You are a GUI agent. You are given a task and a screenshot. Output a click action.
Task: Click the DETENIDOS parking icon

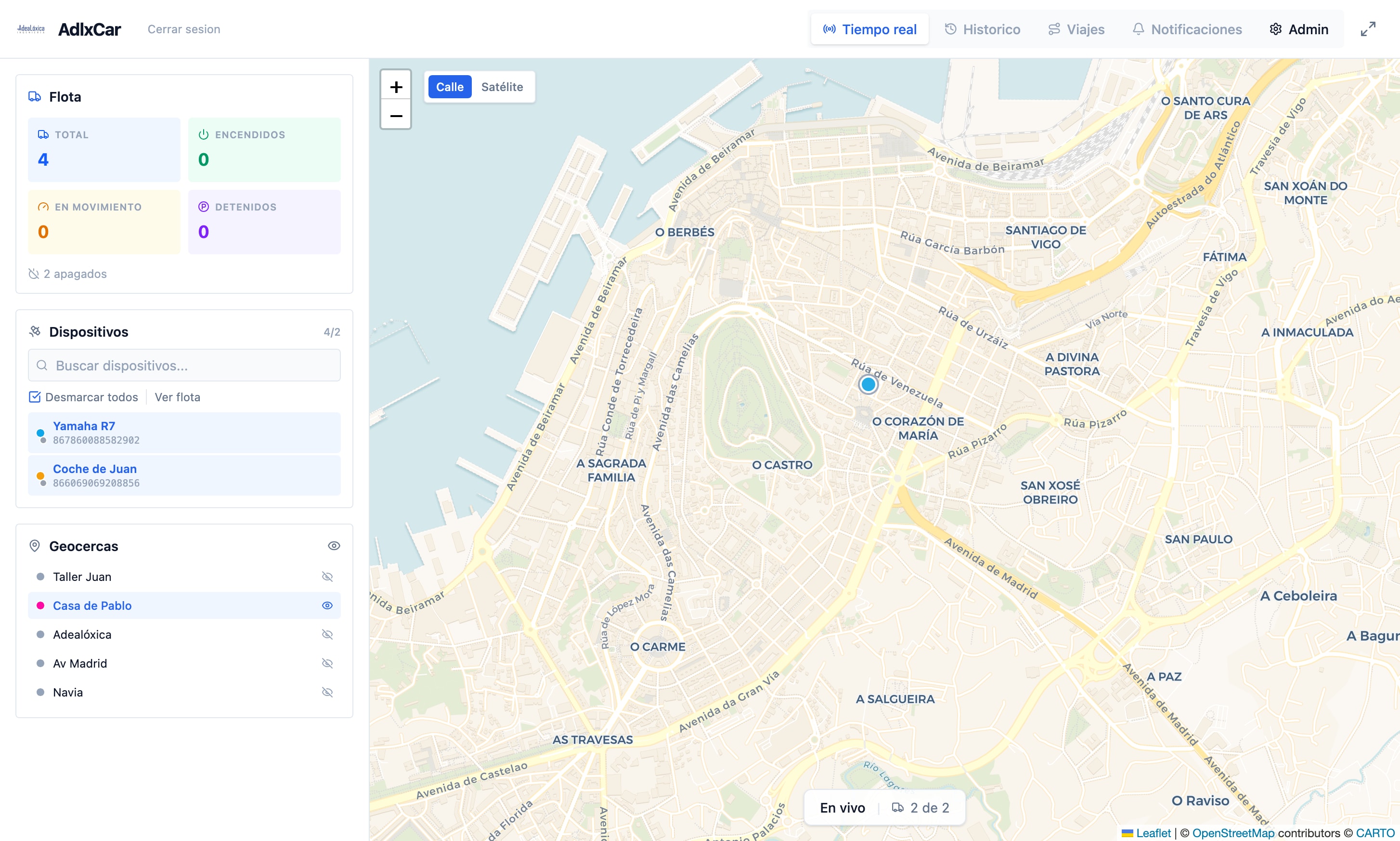(x=203, y=207)
